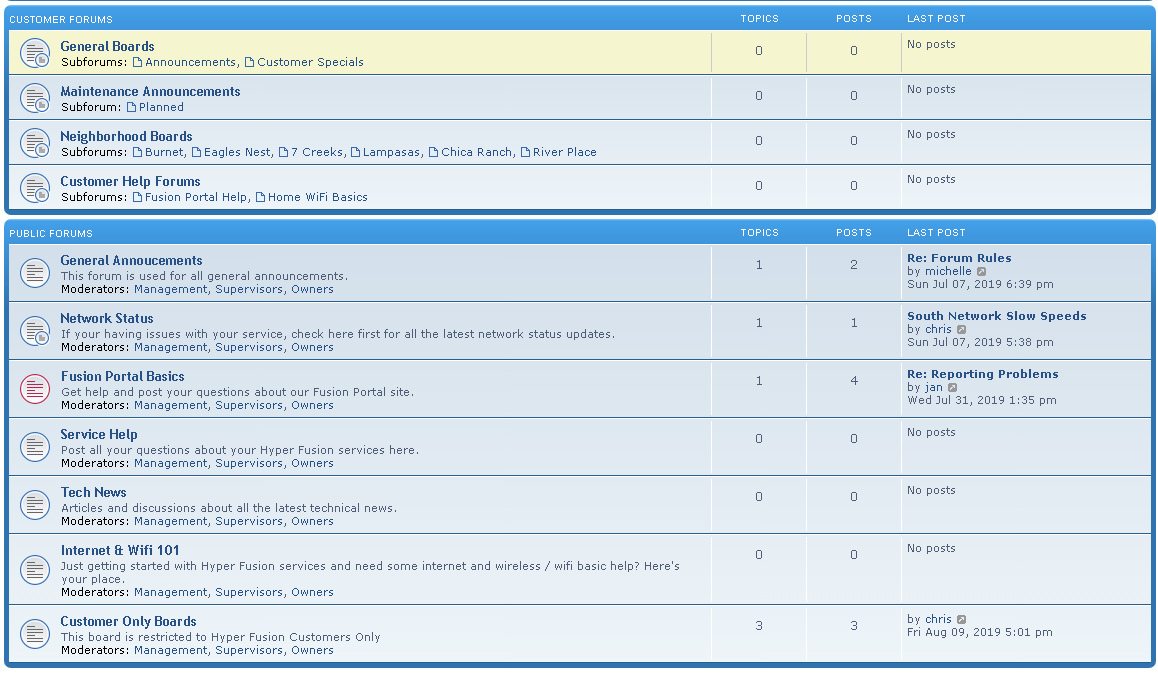Open Management group in Service Help row
This screenshot has width=1158, height=682.
(171, 463)
